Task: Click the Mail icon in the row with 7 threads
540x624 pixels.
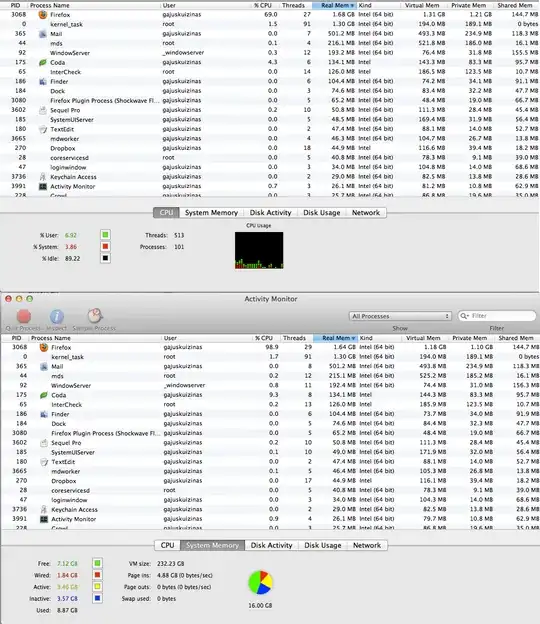Action: (43, 34)
